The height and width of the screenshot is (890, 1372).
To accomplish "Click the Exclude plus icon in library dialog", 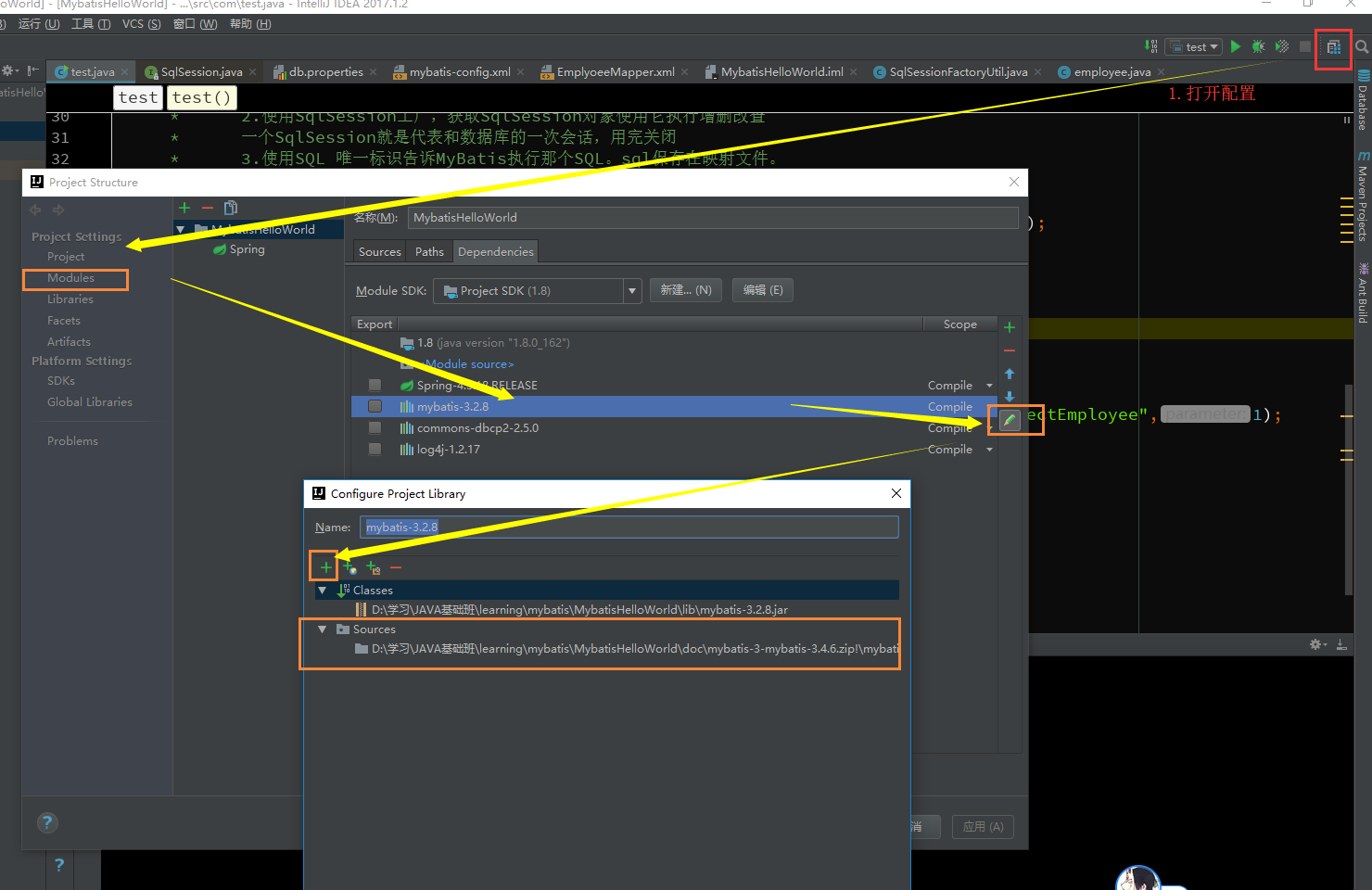I will tap(374, 567).
